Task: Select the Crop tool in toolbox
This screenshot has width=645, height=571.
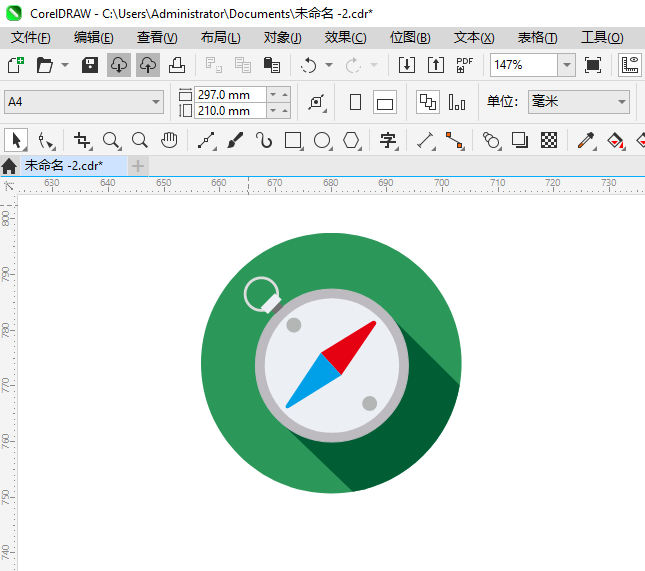Action: [x=82, y=140]
